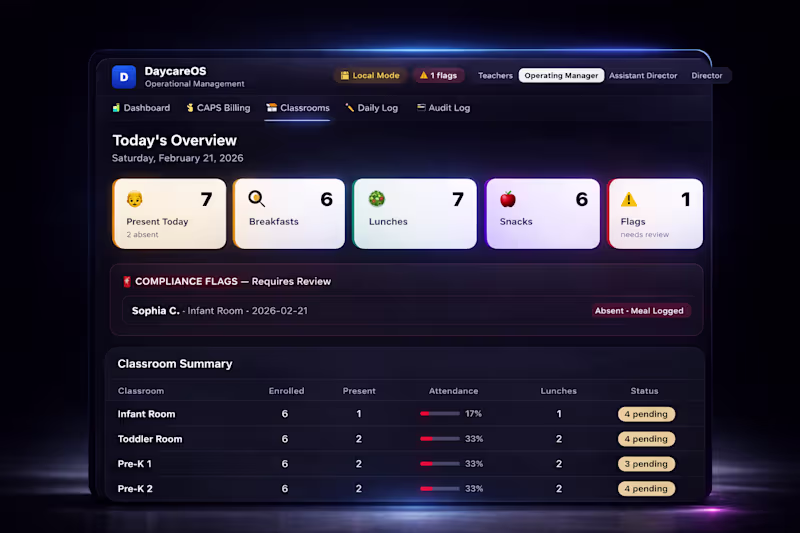Viewport: 800px width, 533px height.
Task: Click the Local Mode calendar icon
Action: [345, 75]
